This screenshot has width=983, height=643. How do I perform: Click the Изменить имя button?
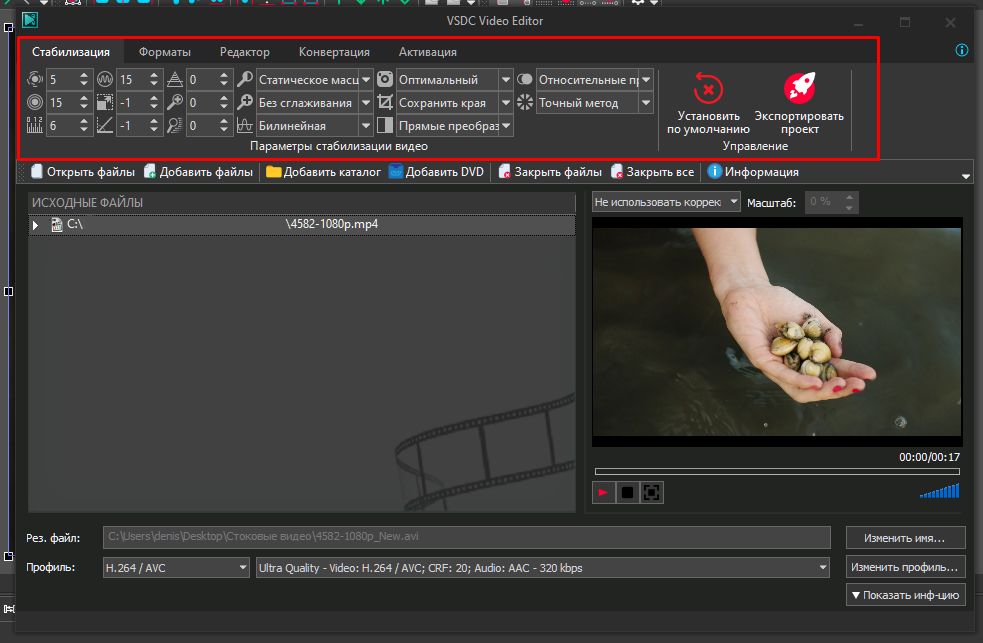(905, 538)
